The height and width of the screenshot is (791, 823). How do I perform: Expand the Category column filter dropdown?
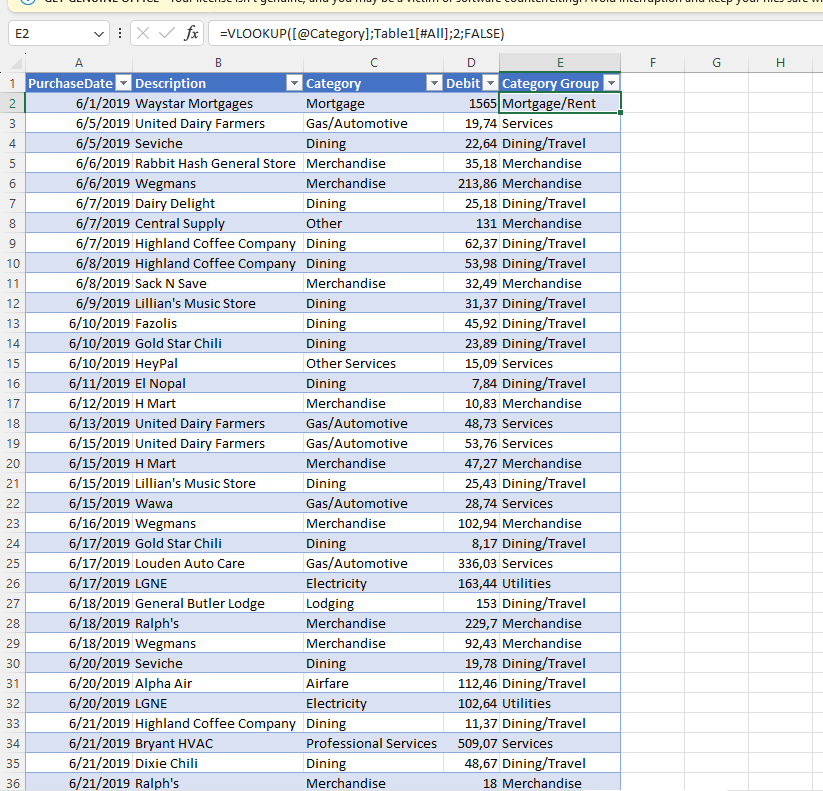point(434,83)
